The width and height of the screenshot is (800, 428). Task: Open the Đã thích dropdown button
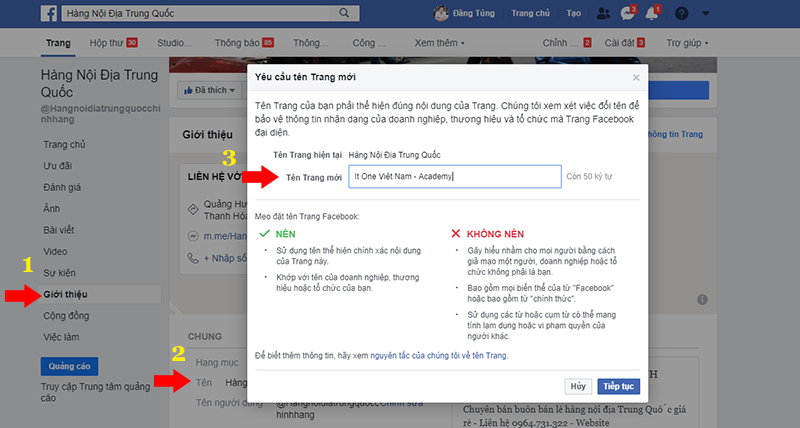(209, 90)
